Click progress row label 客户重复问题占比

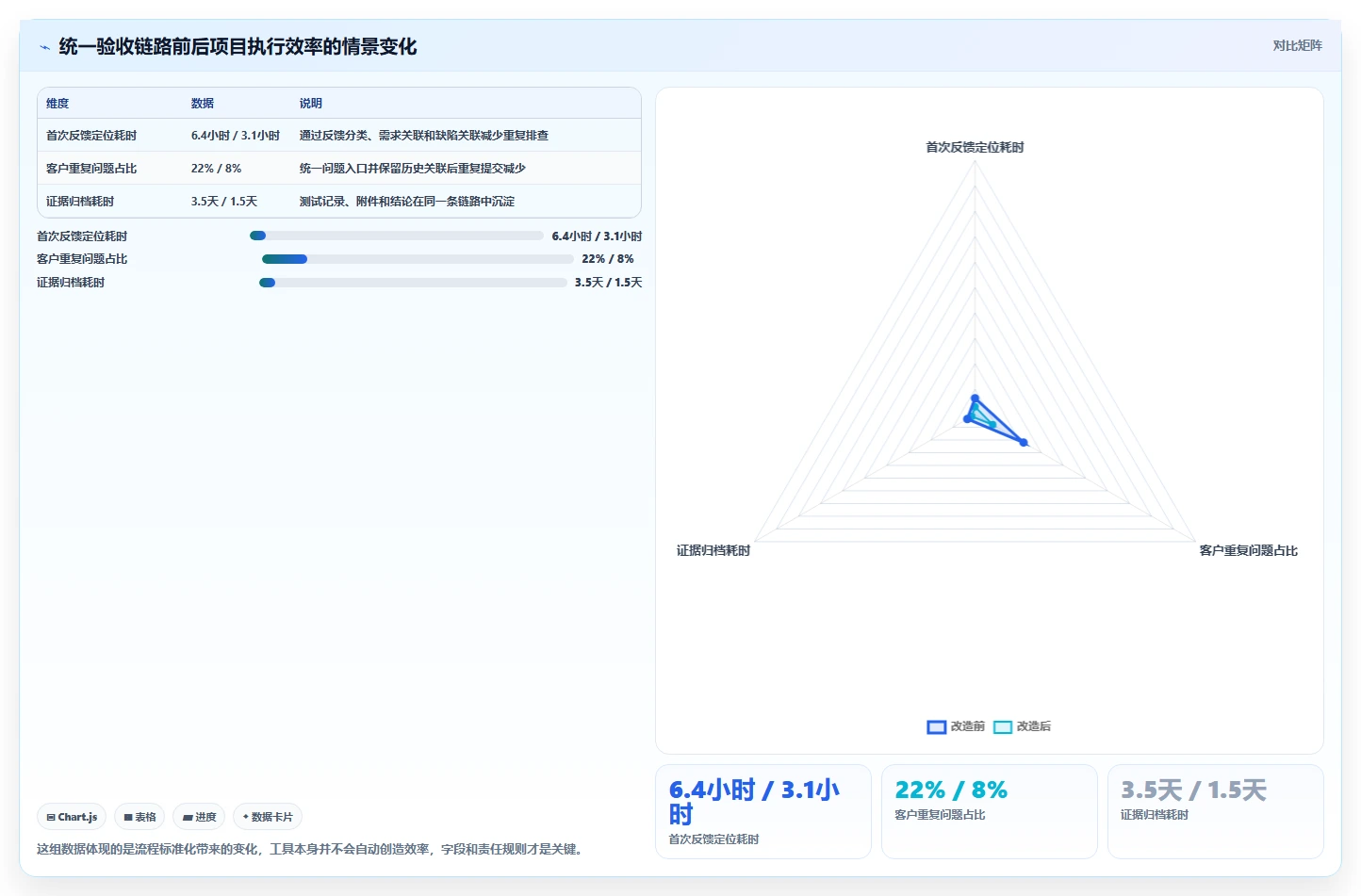coord(82,259)
